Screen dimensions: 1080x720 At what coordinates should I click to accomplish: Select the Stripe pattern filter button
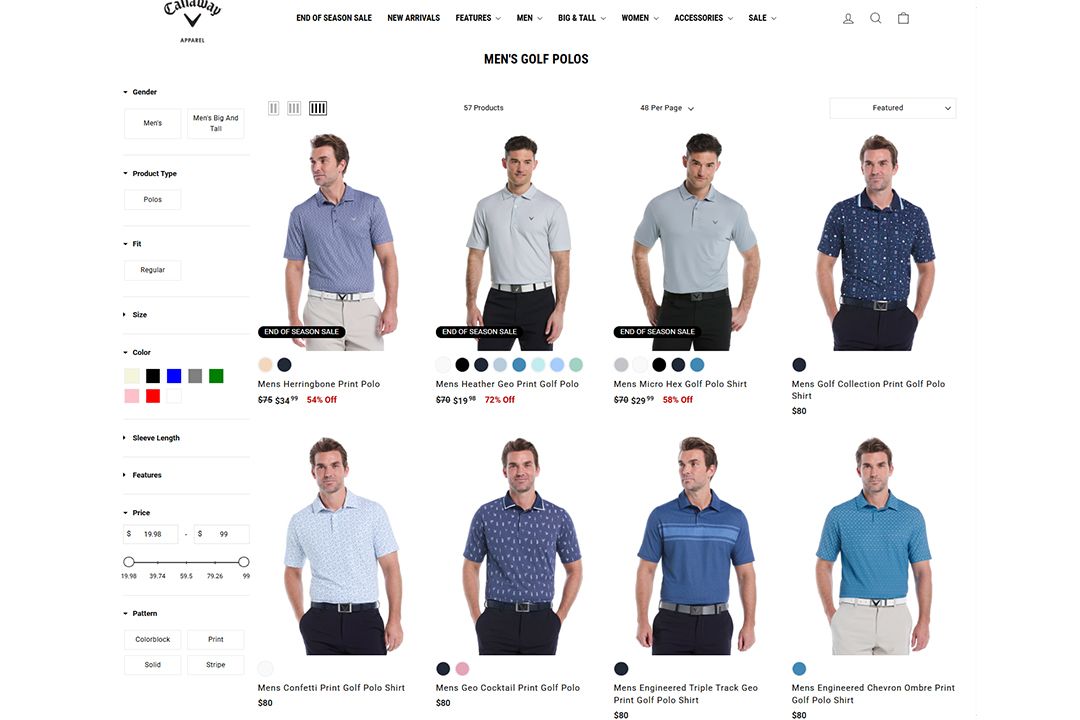(215, 664)
